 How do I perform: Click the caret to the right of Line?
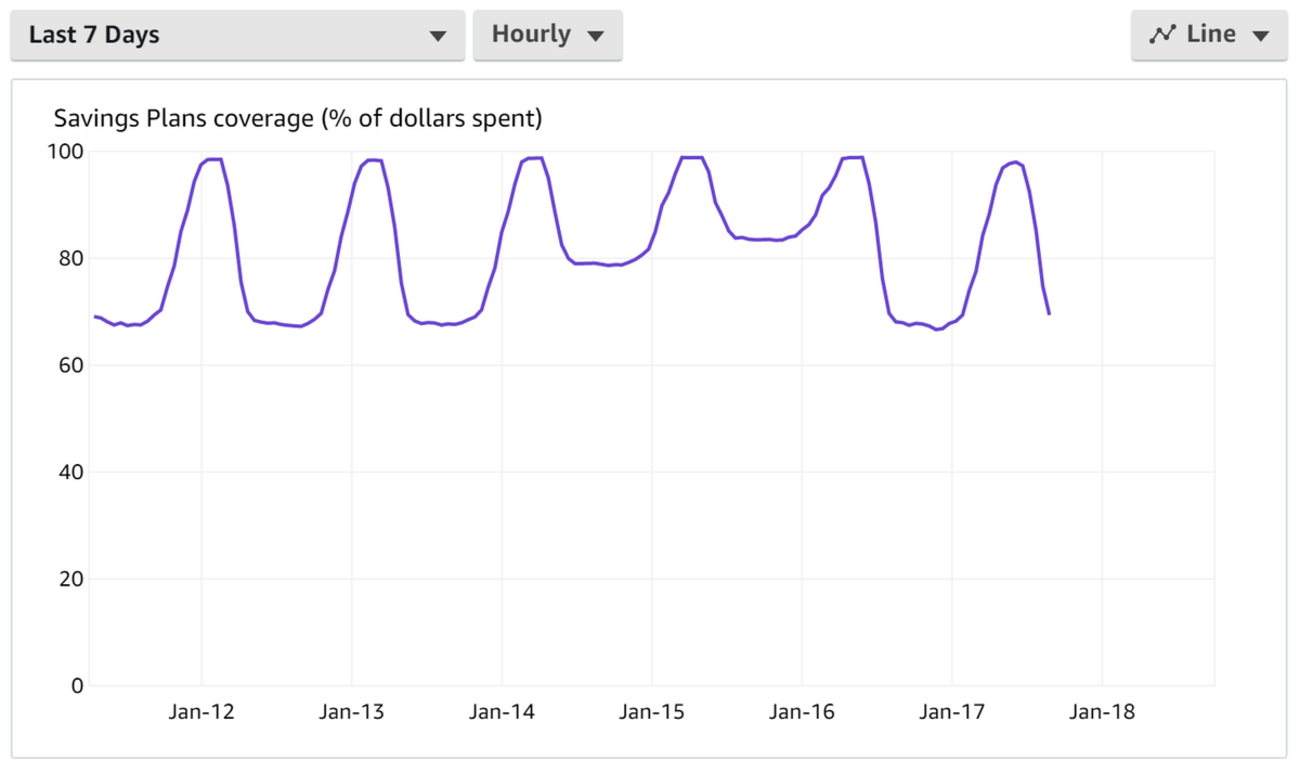click(x=1260, y=36)
